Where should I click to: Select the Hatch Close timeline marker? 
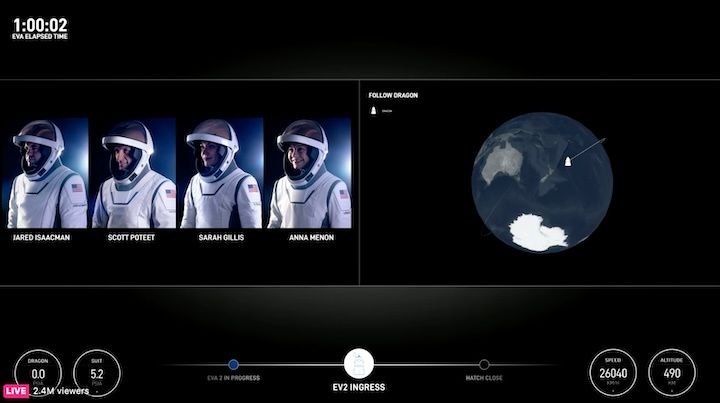point(484,365)
